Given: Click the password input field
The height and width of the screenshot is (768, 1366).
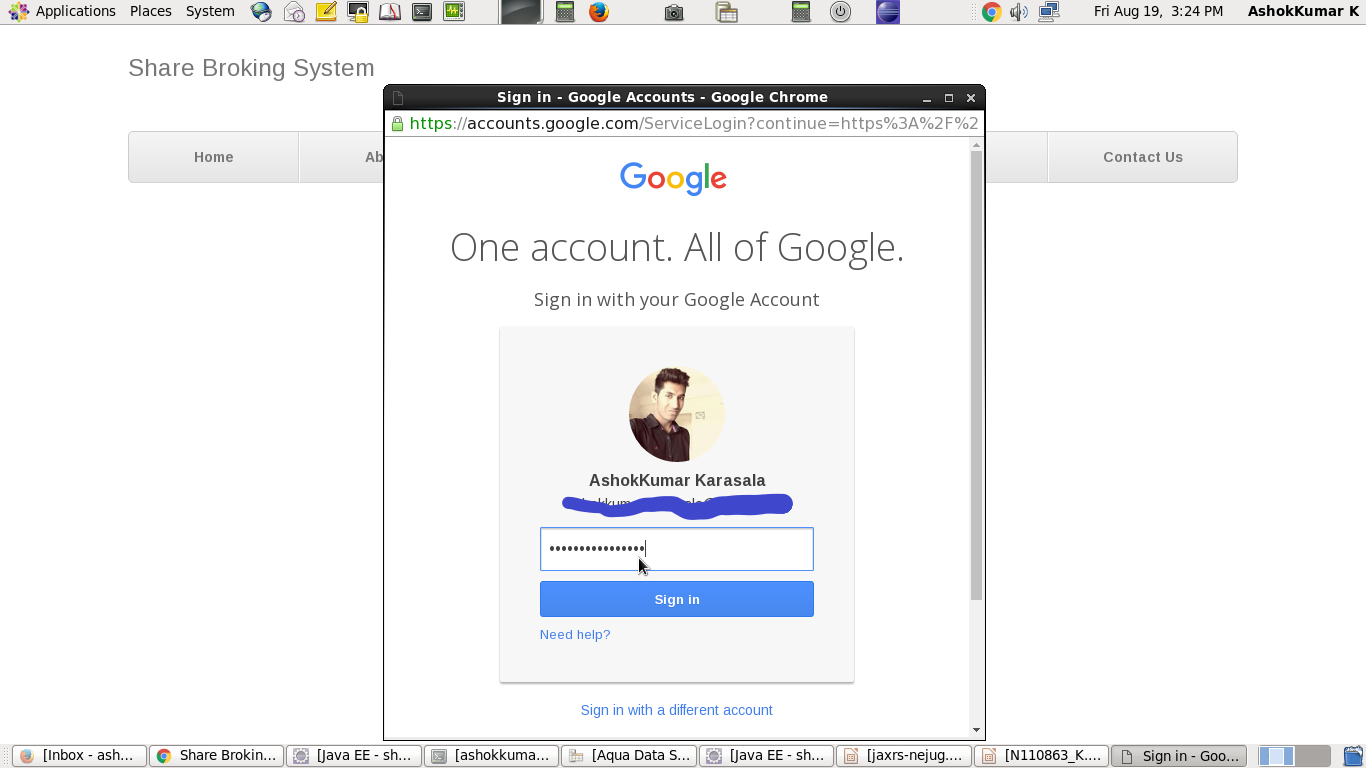Looking at the screenshot, I should click(677, 549).
